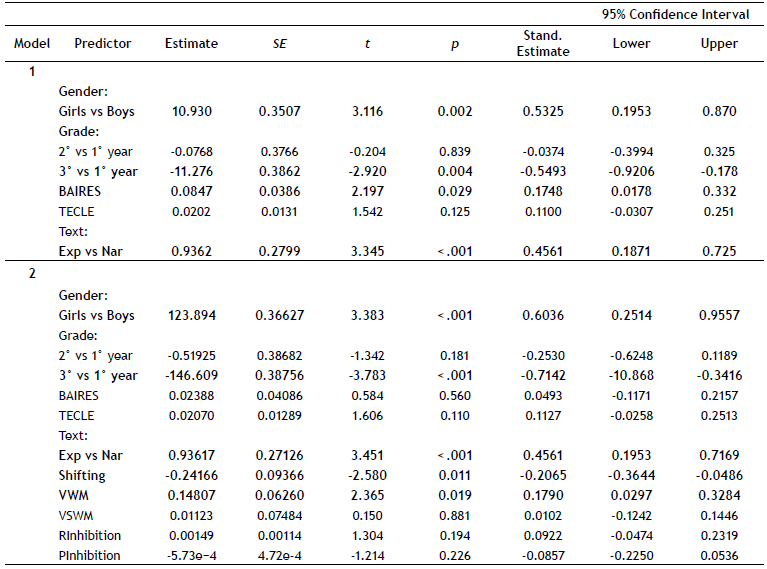Click the estimate value 10.930
The width and height of the screenshot is (767, 569).
pos(190,111)
